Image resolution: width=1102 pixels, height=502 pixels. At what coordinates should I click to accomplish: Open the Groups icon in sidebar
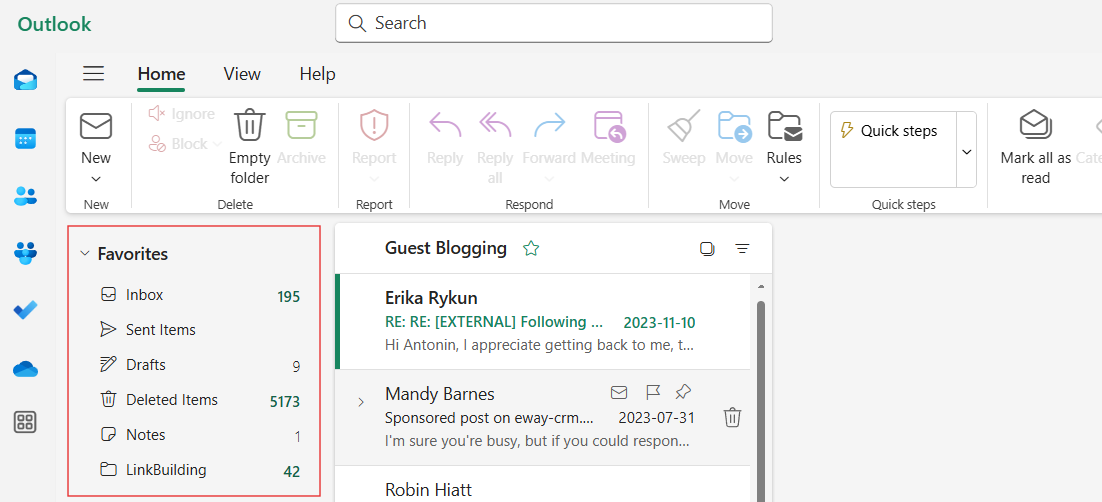click(x=26, y=252)
